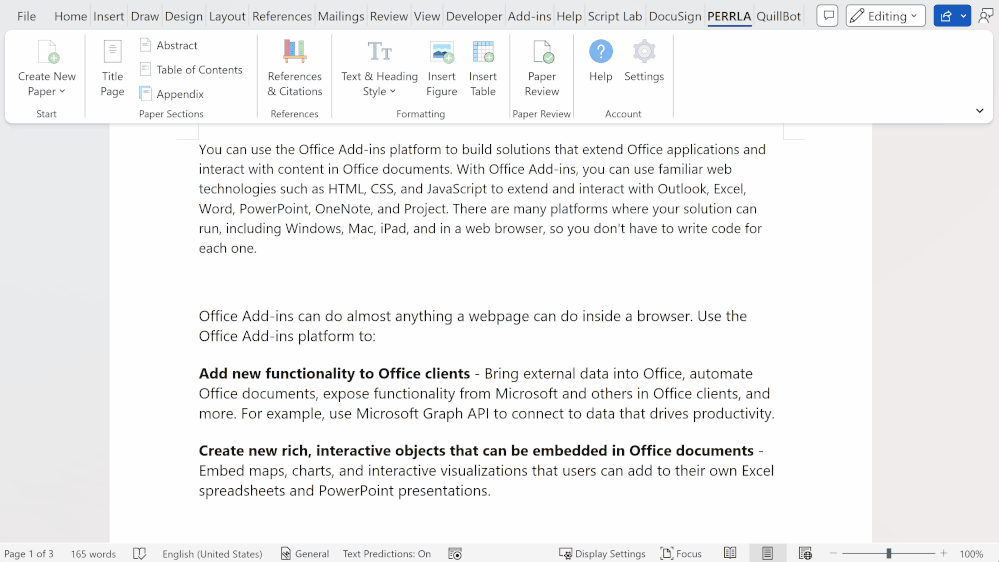Adjust the zoom slider handle
This screenshot has width=999, height=562.
tap(889, 554)
